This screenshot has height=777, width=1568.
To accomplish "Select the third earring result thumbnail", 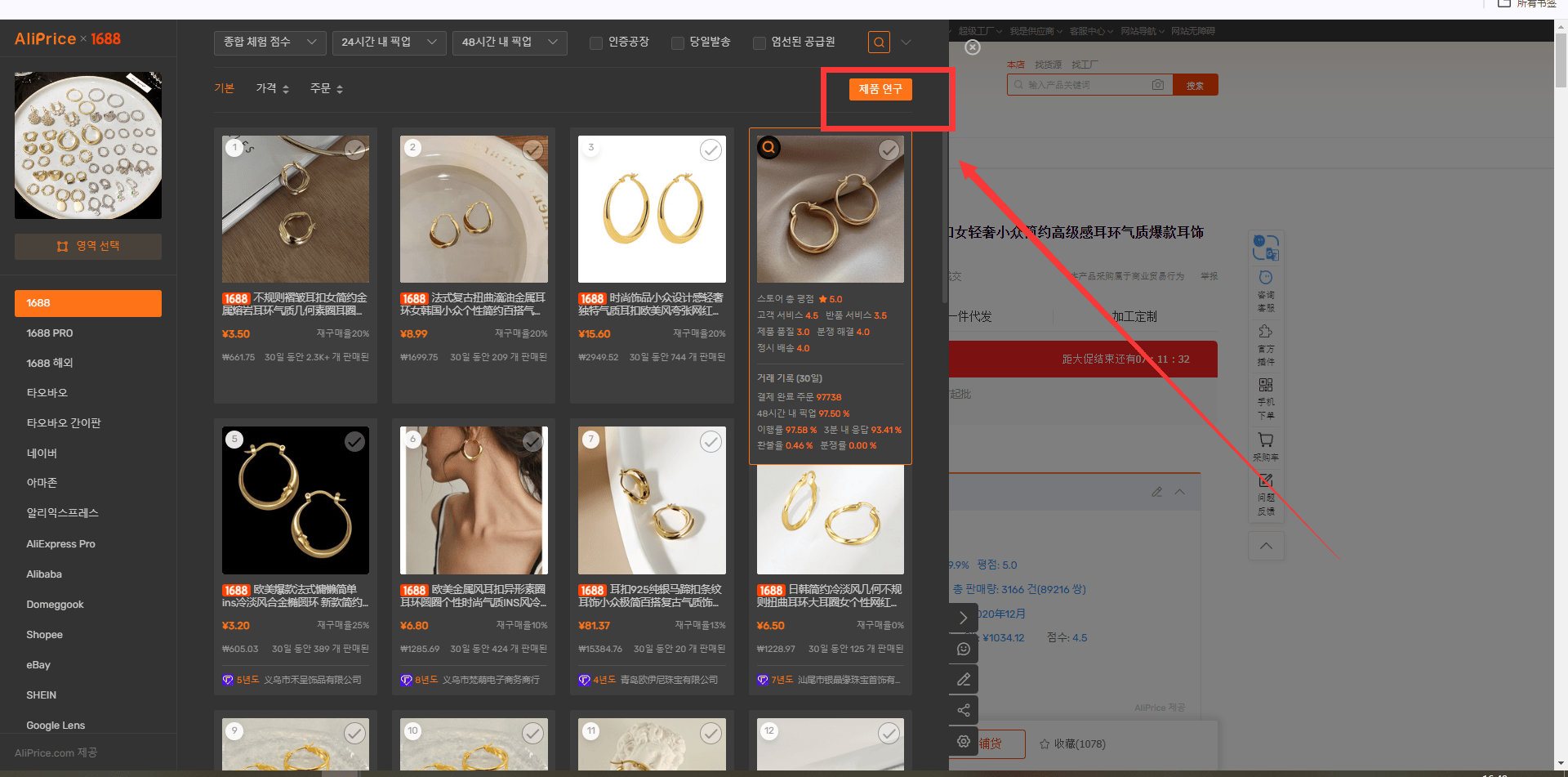I will click(652, 209).
